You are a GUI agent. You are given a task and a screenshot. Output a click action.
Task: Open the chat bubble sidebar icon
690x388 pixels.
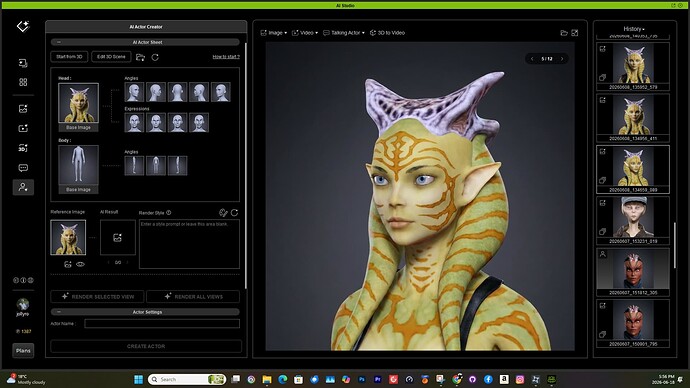23,168
